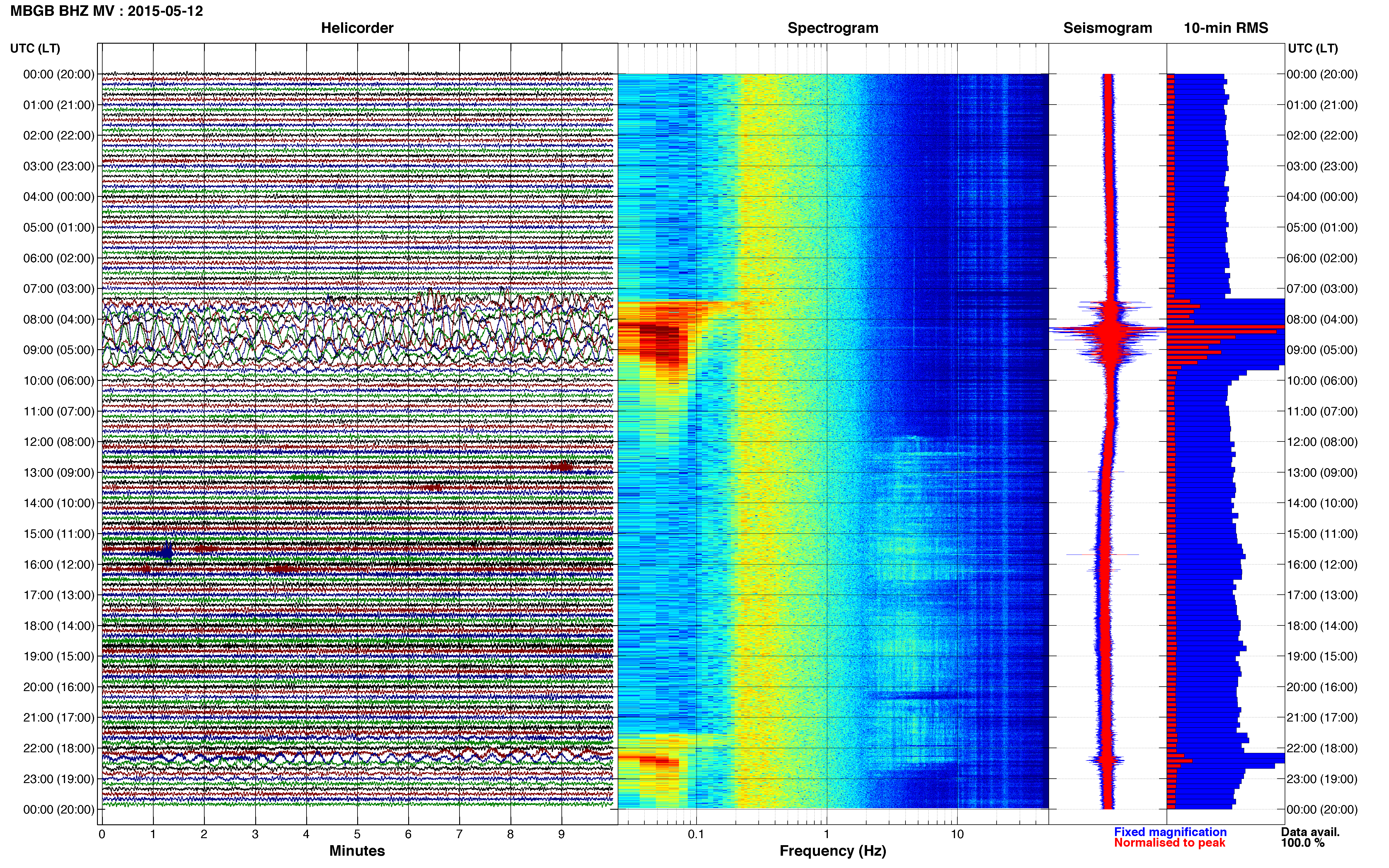Click the Minutes axis tick label 0
1389x868 pixels.
tap(102, 834)
